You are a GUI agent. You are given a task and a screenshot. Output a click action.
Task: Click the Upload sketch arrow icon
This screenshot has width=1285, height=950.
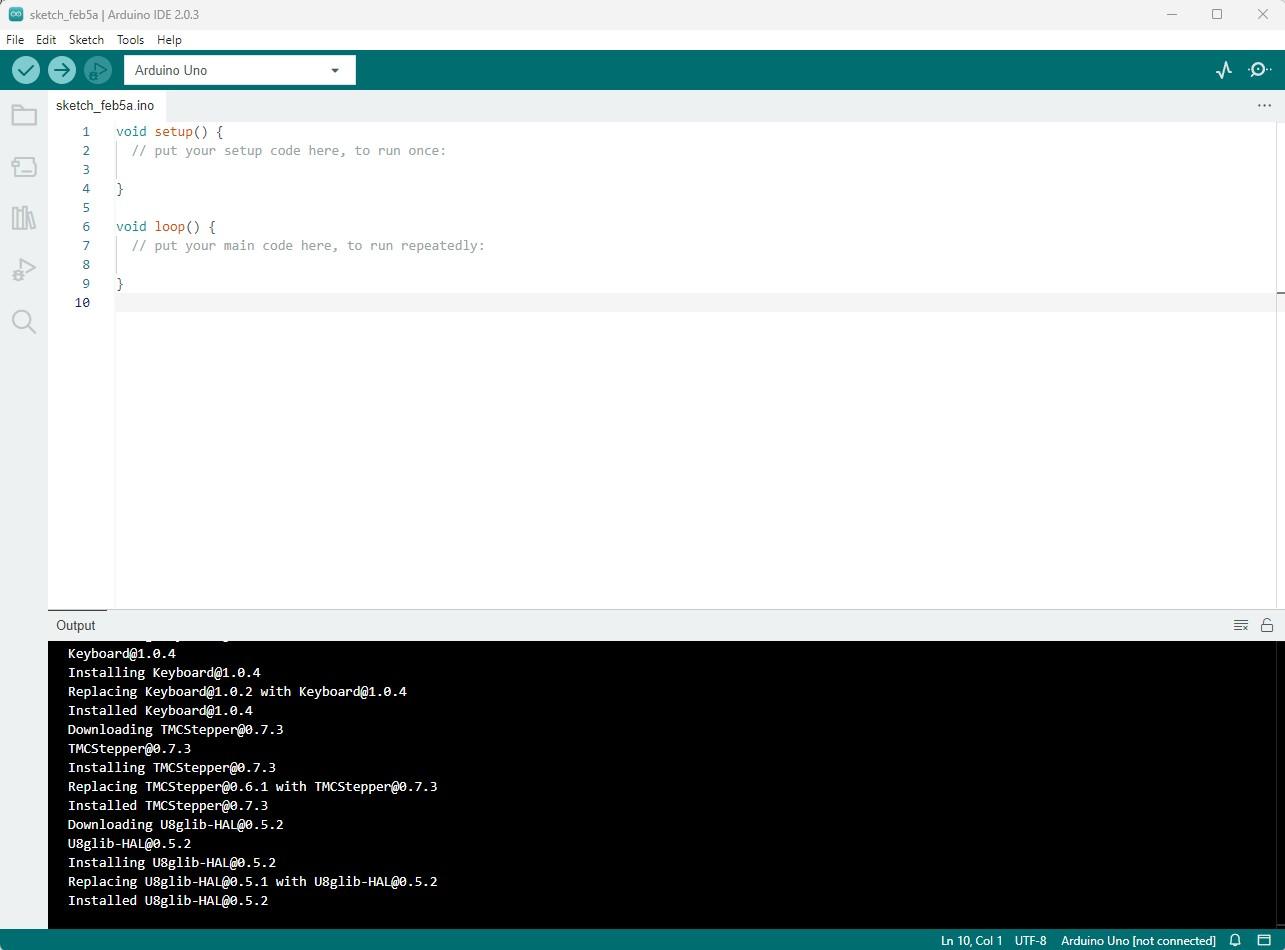coord(62,70)
